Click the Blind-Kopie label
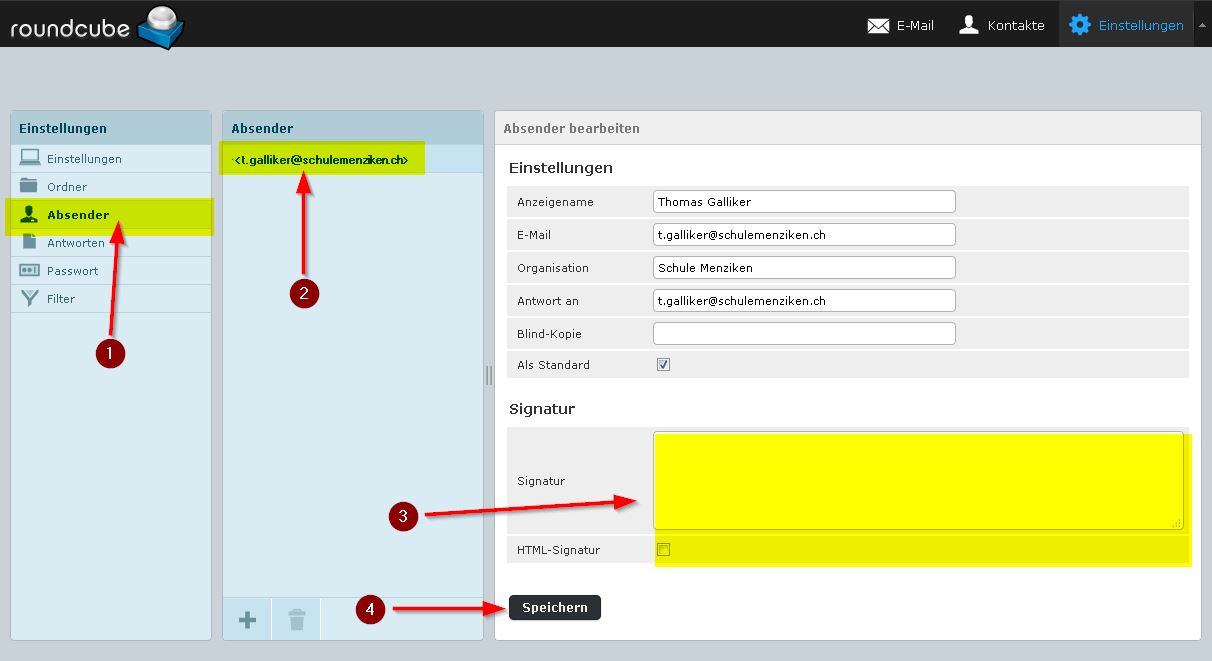 (x=549, y=334)
